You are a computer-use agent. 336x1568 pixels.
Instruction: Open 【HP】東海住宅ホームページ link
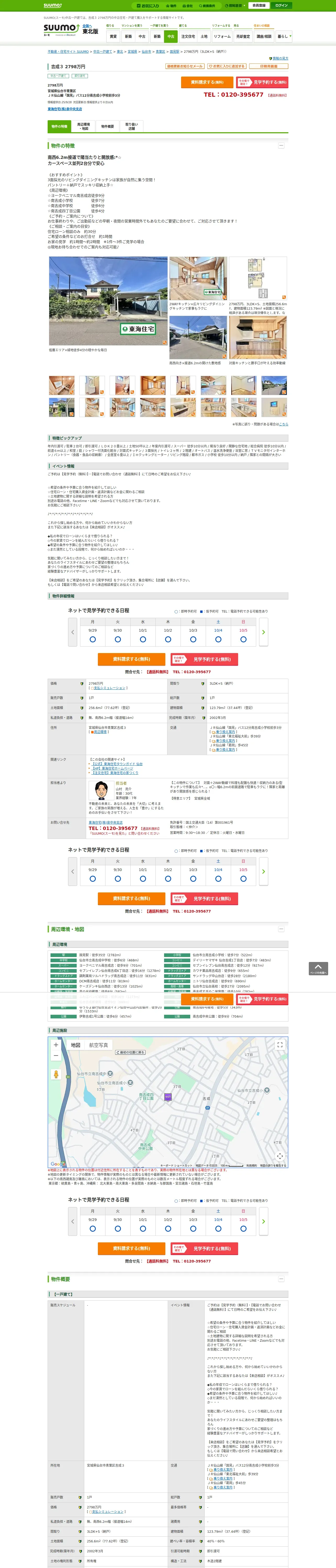[112, 768]
